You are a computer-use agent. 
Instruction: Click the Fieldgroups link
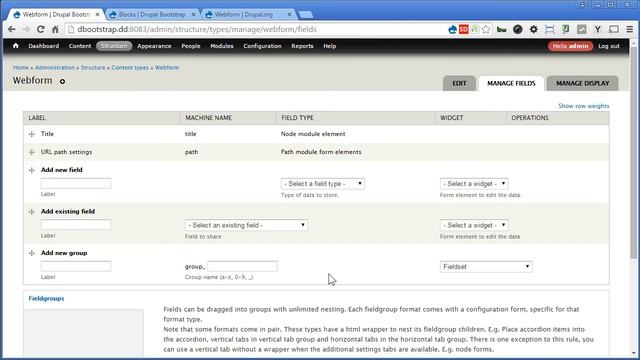pos(46,298)
